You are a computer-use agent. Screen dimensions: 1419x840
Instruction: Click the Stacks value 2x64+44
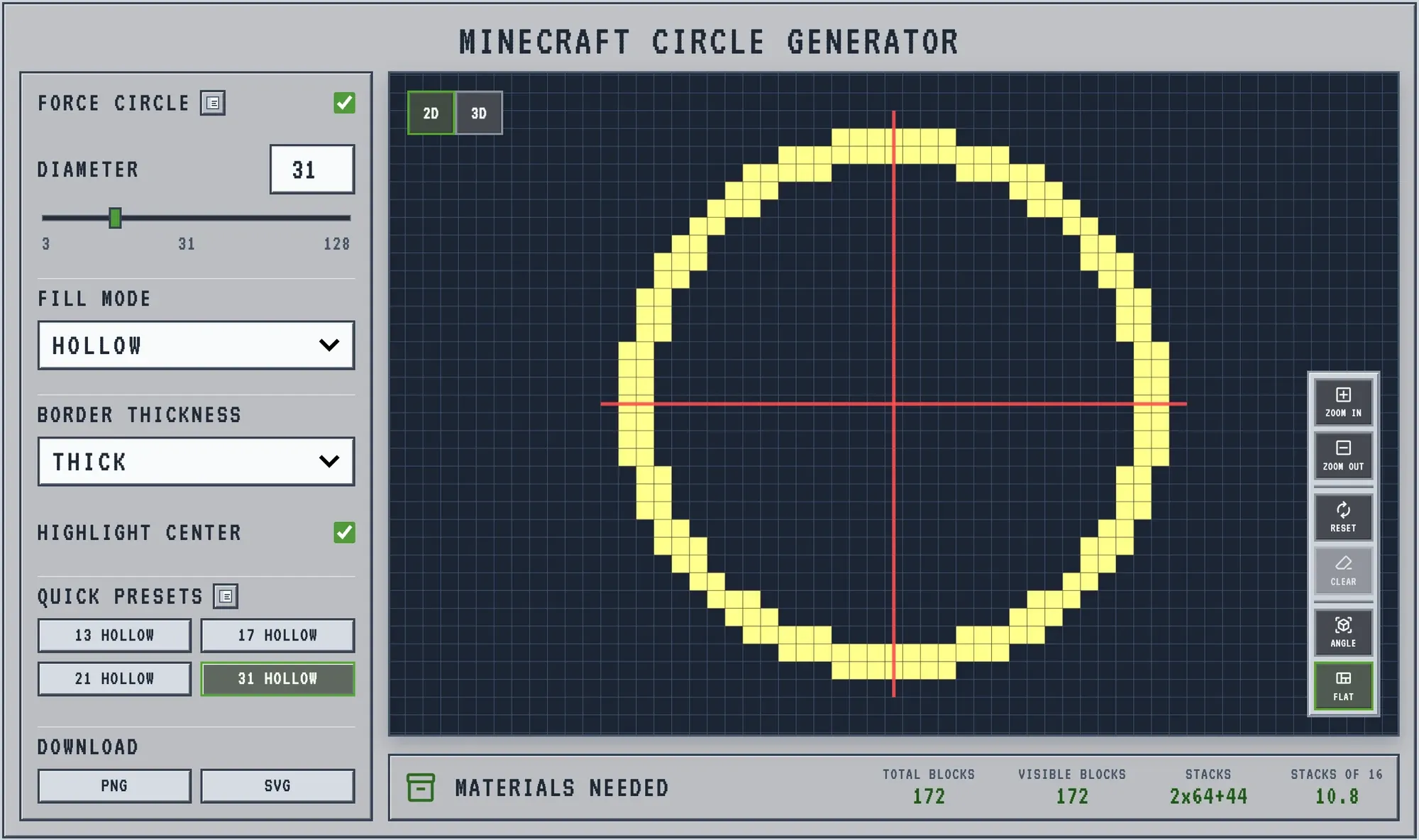coord(1208,797)
